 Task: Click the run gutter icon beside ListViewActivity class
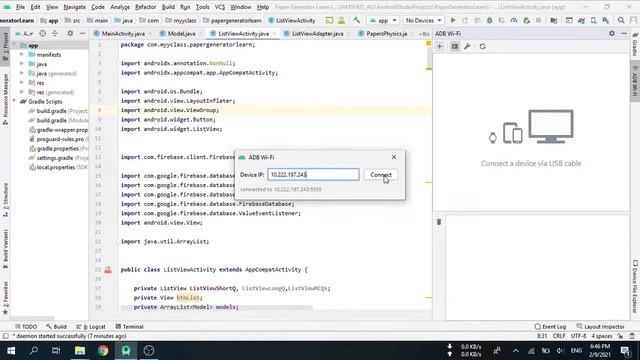coord(108,270)
